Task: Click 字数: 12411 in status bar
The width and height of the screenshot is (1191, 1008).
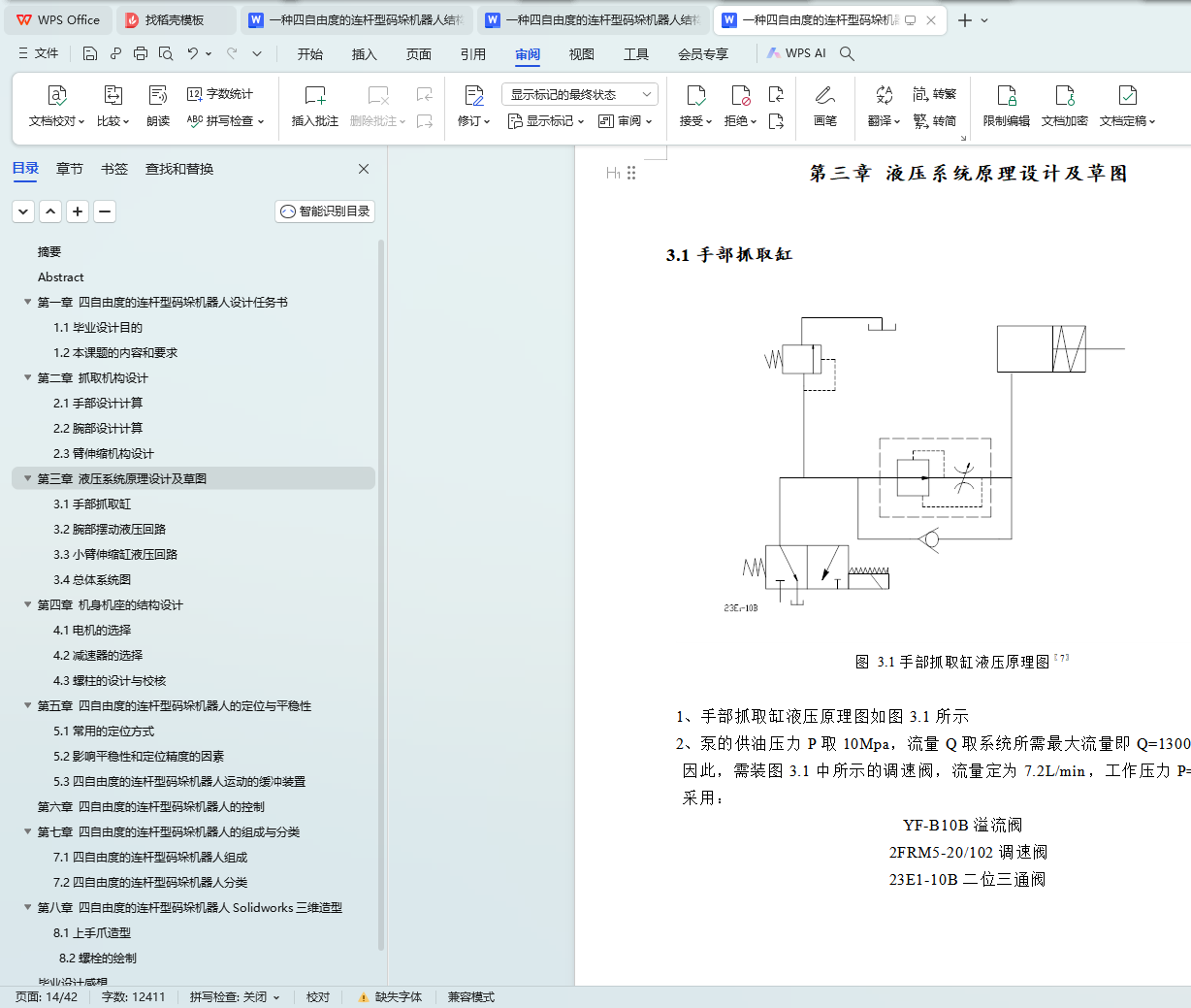Action: [134, 997]
